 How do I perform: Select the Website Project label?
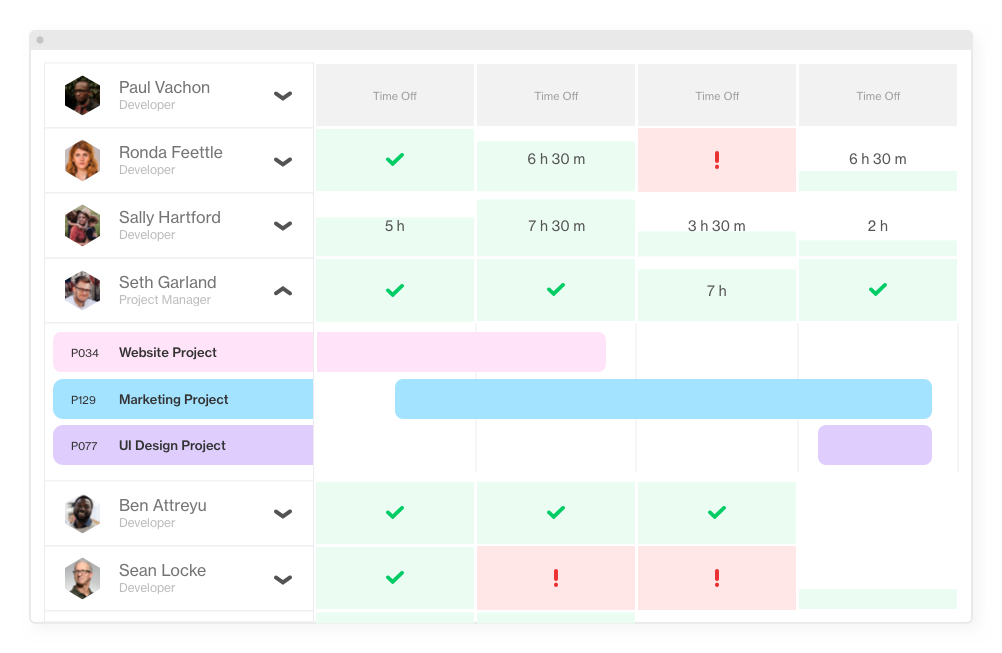[x=167, y=352]
